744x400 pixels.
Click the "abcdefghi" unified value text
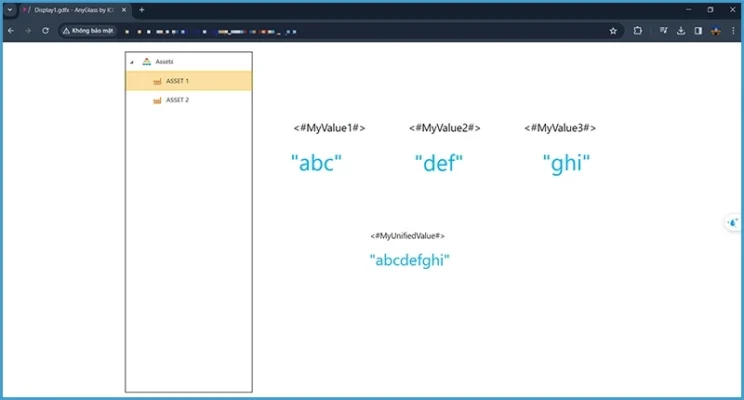pyautogui.click(x=409, y=260)
